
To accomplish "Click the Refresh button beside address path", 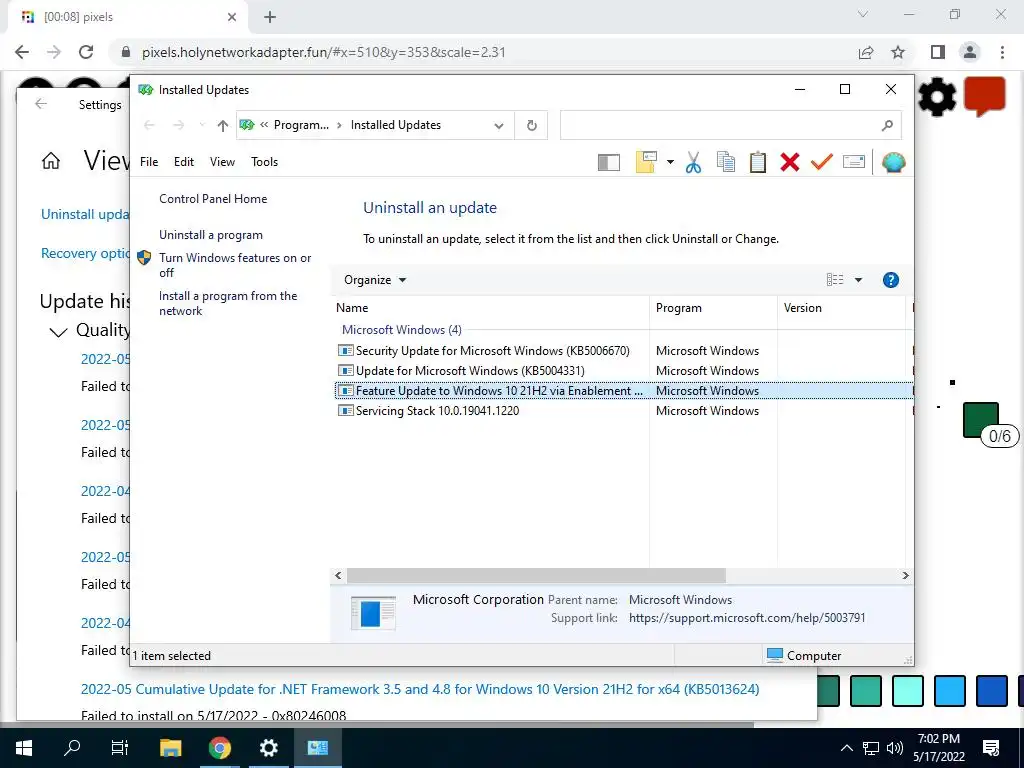I will pyautogui.click(x=532, y=125).
